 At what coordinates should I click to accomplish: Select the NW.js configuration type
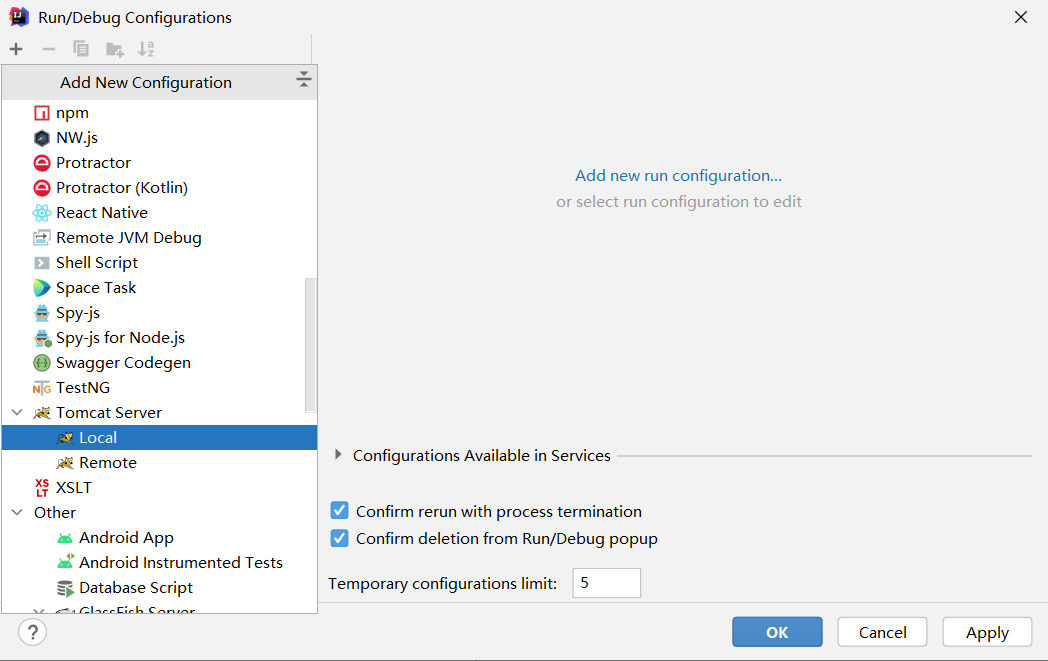point(160,138)
